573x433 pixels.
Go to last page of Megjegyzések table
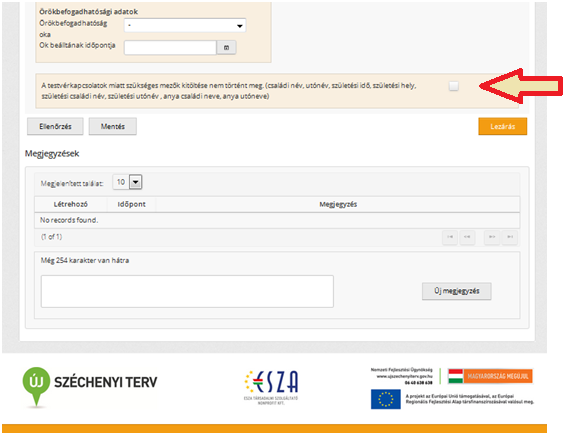(x=509, y=237)
